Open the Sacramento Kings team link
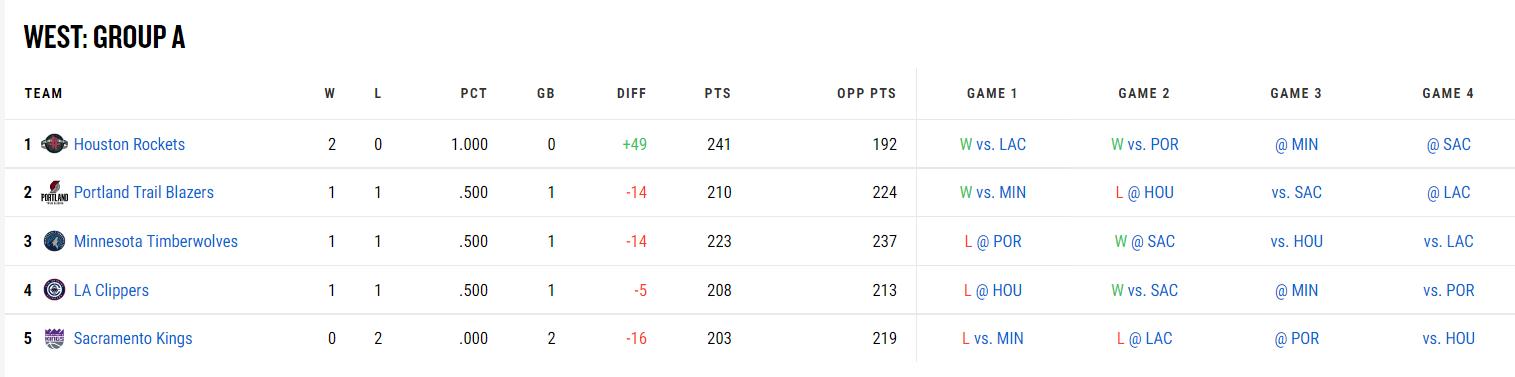 (x=133, y=338)
